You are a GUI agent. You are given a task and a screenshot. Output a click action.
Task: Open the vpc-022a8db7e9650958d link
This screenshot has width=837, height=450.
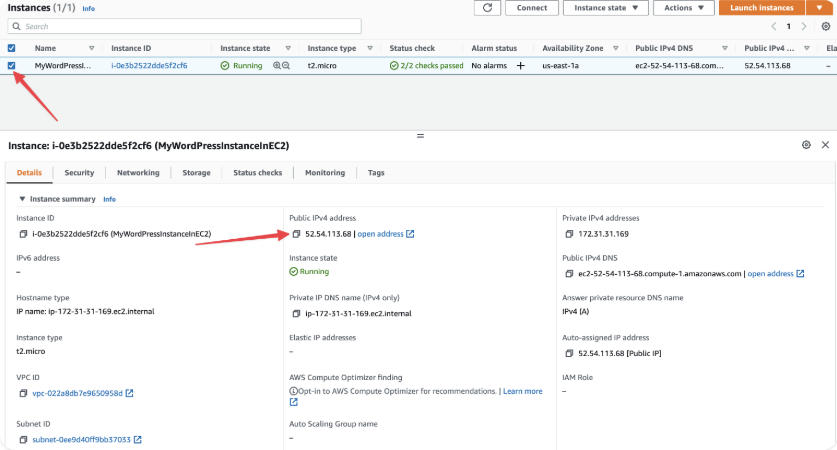click(77, 393)
